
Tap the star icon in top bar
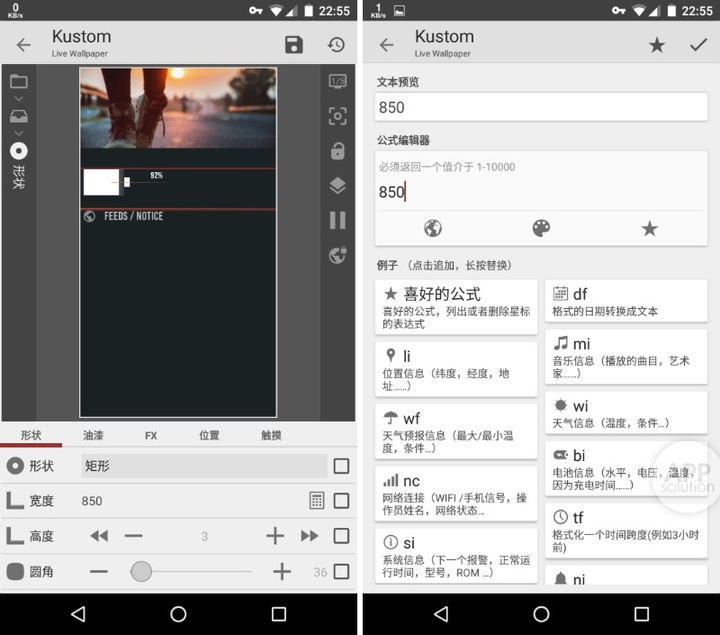(656, 45)
